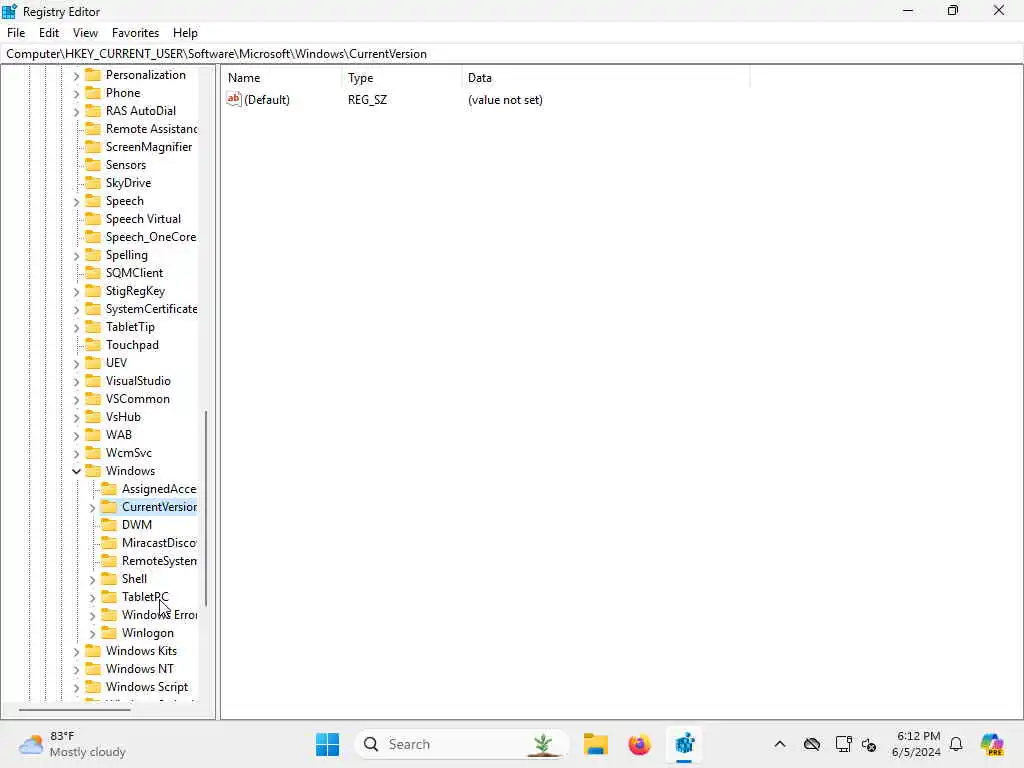Click the tree pane vertical scrollbar
The height and width of the screenshot is (768, 1024).
206,508
